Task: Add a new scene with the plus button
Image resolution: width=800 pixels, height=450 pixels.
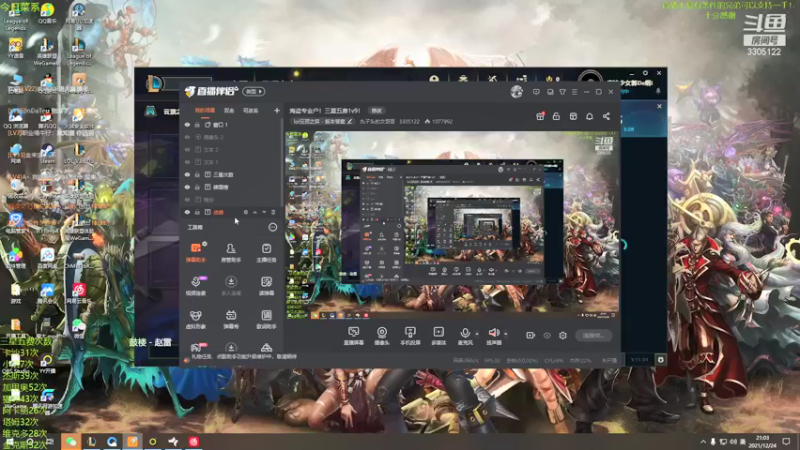Action: point(277,110)
